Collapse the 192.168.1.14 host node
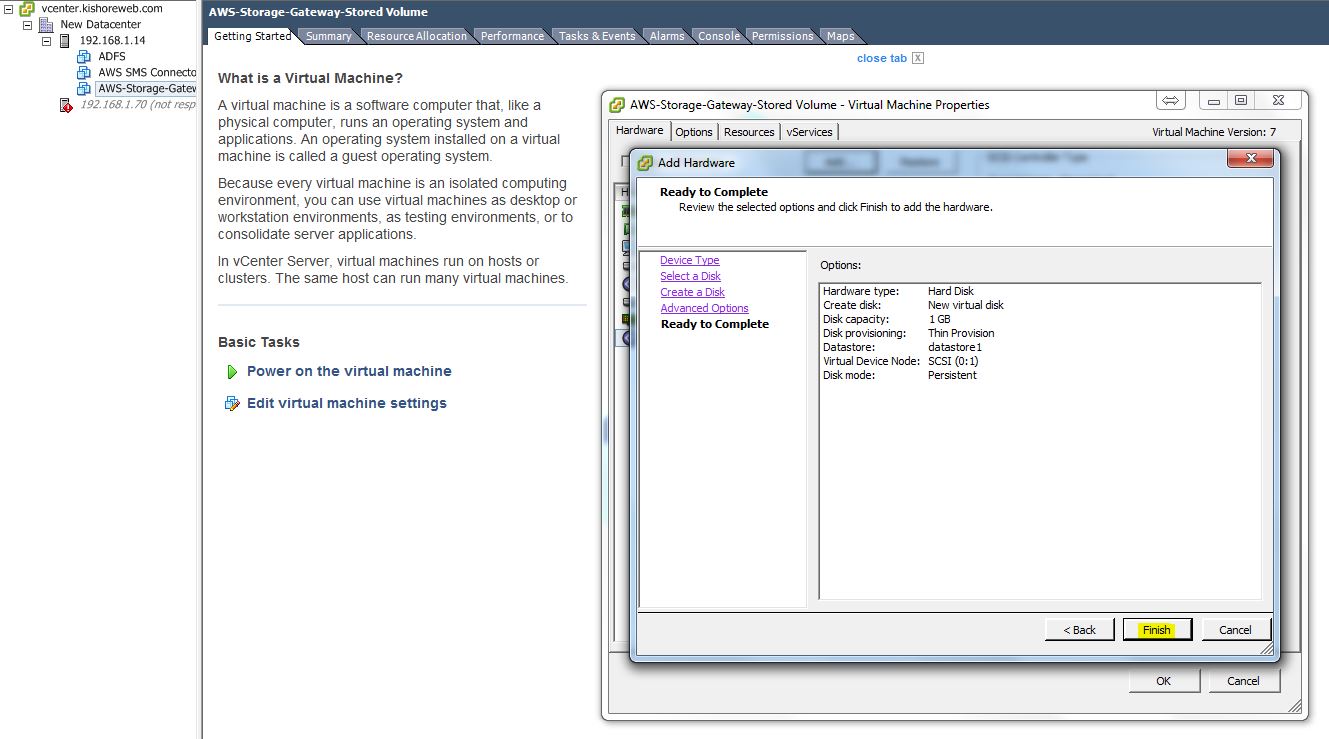Screen dimensions: 1329x739 [46, 41]
